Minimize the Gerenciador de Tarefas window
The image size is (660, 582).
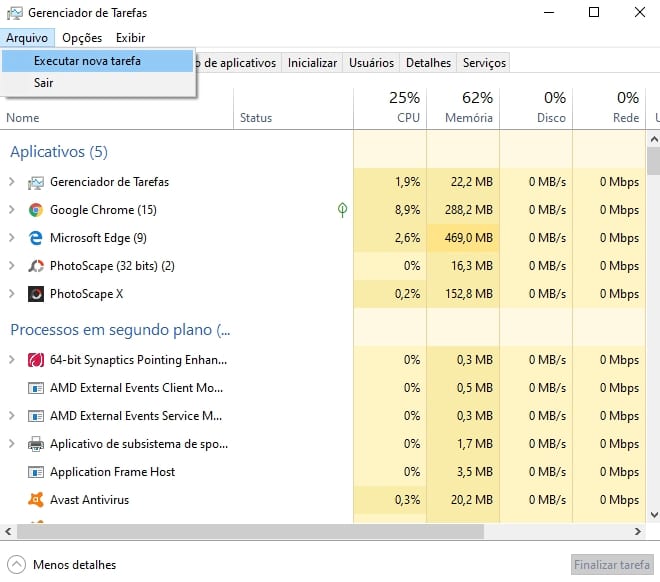549,12
